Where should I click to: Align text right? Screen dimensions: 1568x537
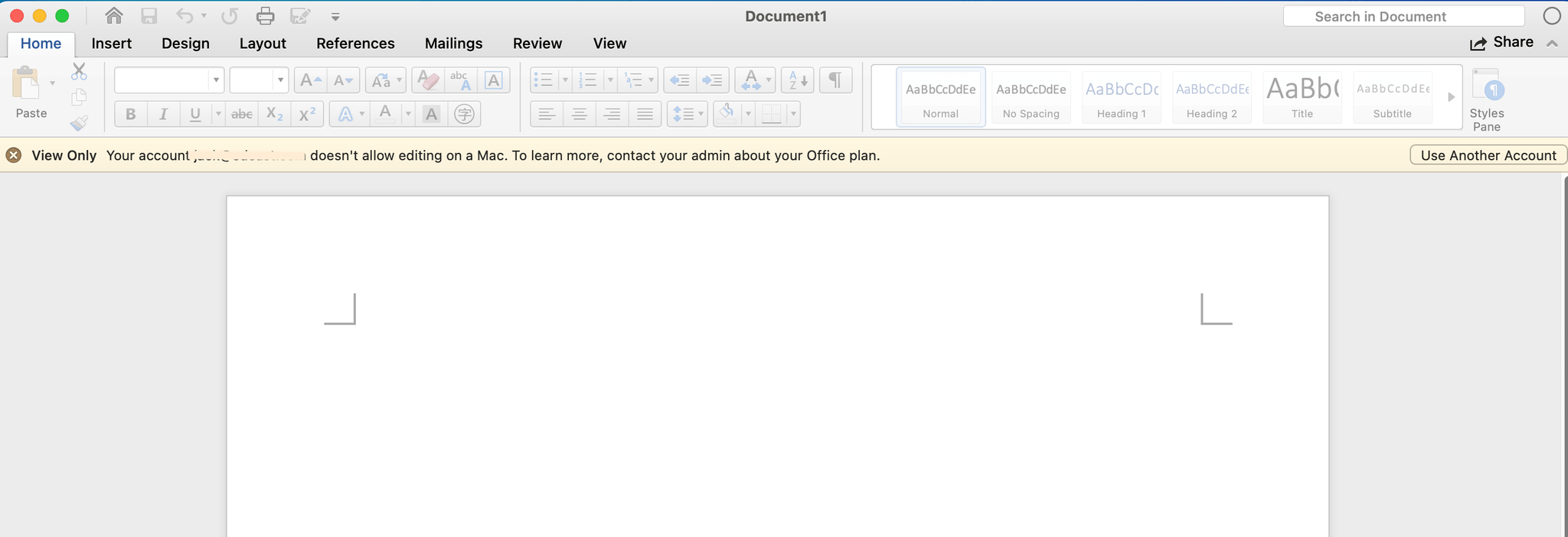pyautogui.click(x=612, y=114)
